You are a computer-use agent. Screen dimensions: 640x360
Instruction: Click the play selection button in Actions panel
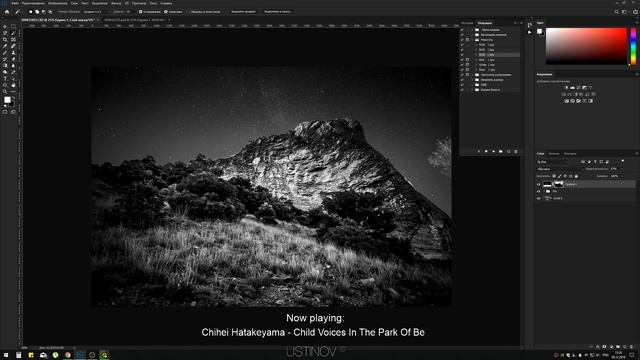pyautogui.click(x=493, y=151)
